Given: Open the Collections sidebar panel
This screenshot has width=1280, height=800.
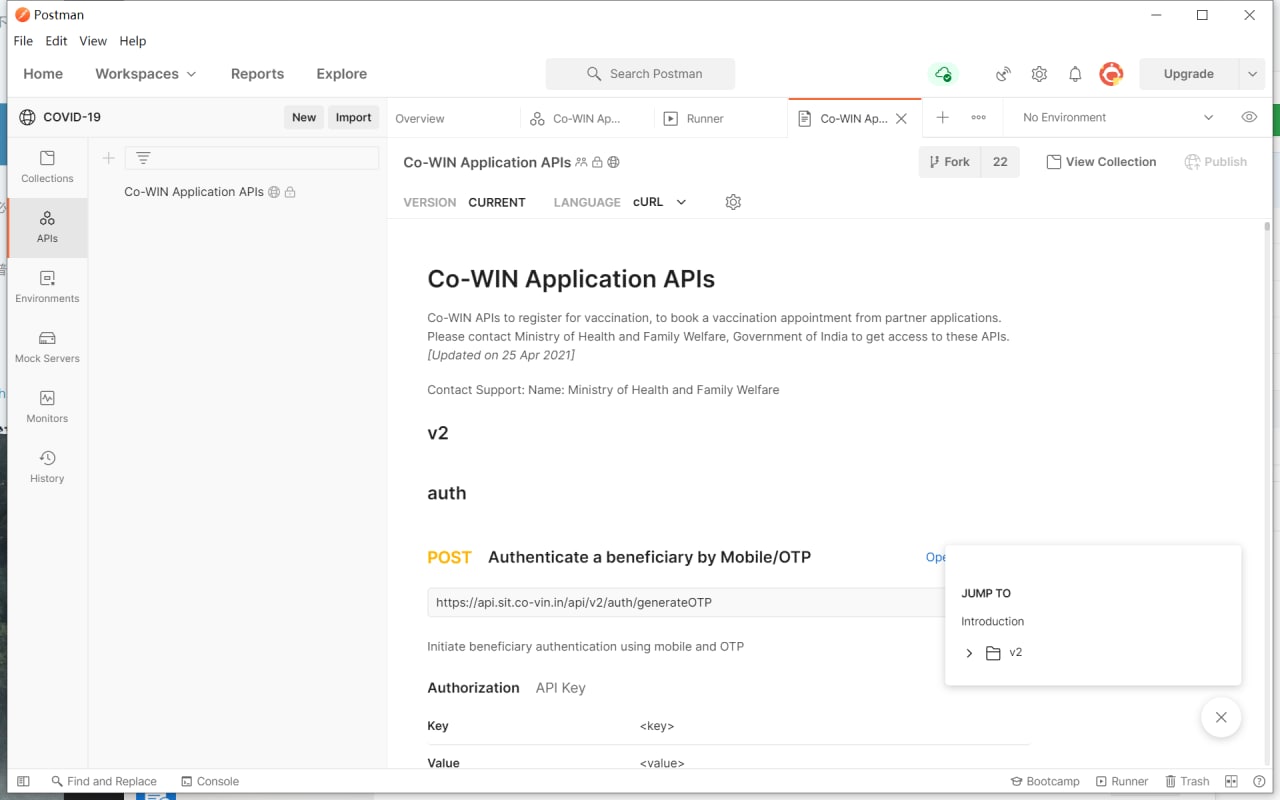Looking at the screenshot, I should [x=47, y=167].
